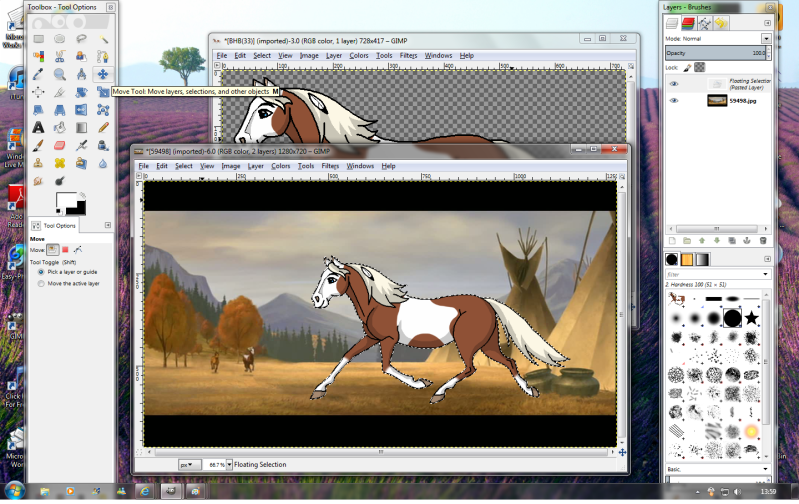The width and height of the screenshot is (799, 504).
Task: Enable the "Pick a layer or guide" option
Action: point(41,272)
